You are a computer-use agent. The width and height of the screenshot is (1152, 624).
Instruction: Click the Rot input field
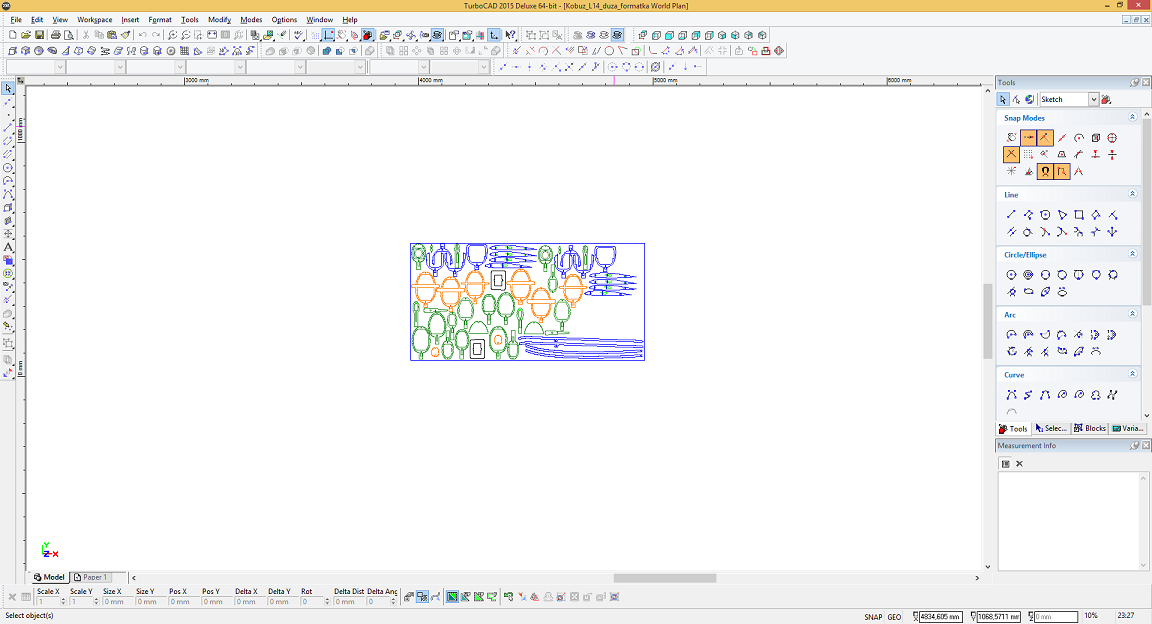point(310,602)
